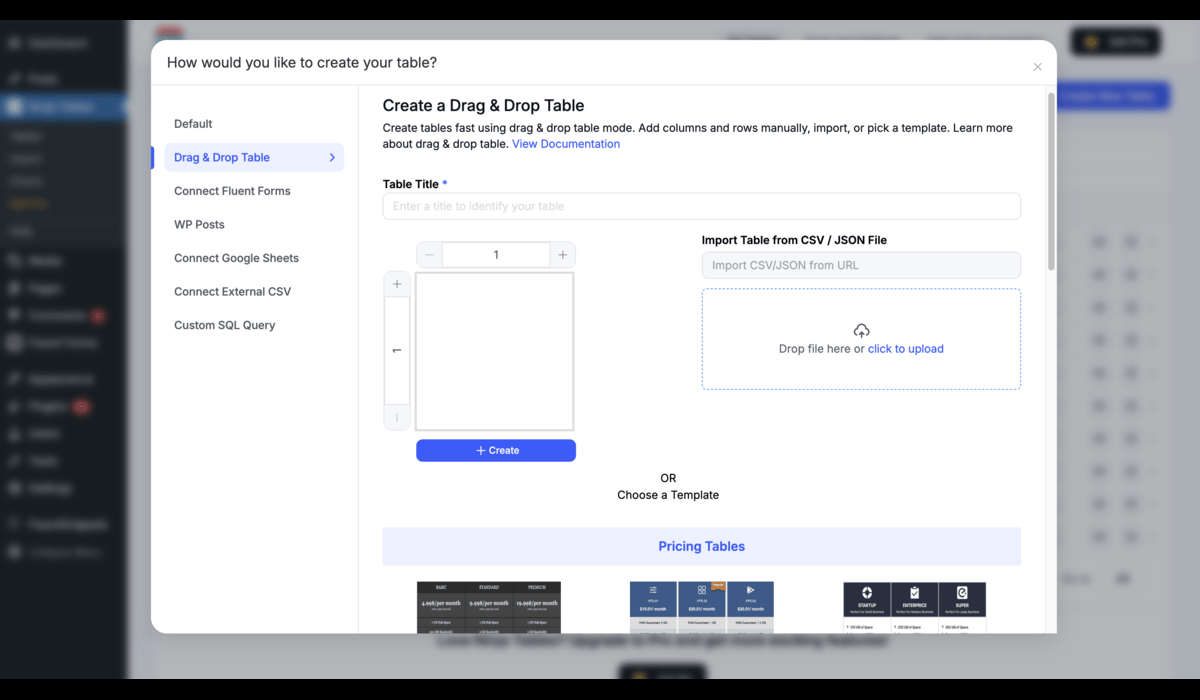Image resolution: width=1200 pixels, height=700 pixels.
Task: Increase row count with vertical plus button
Action: click(x=397, y=285)
